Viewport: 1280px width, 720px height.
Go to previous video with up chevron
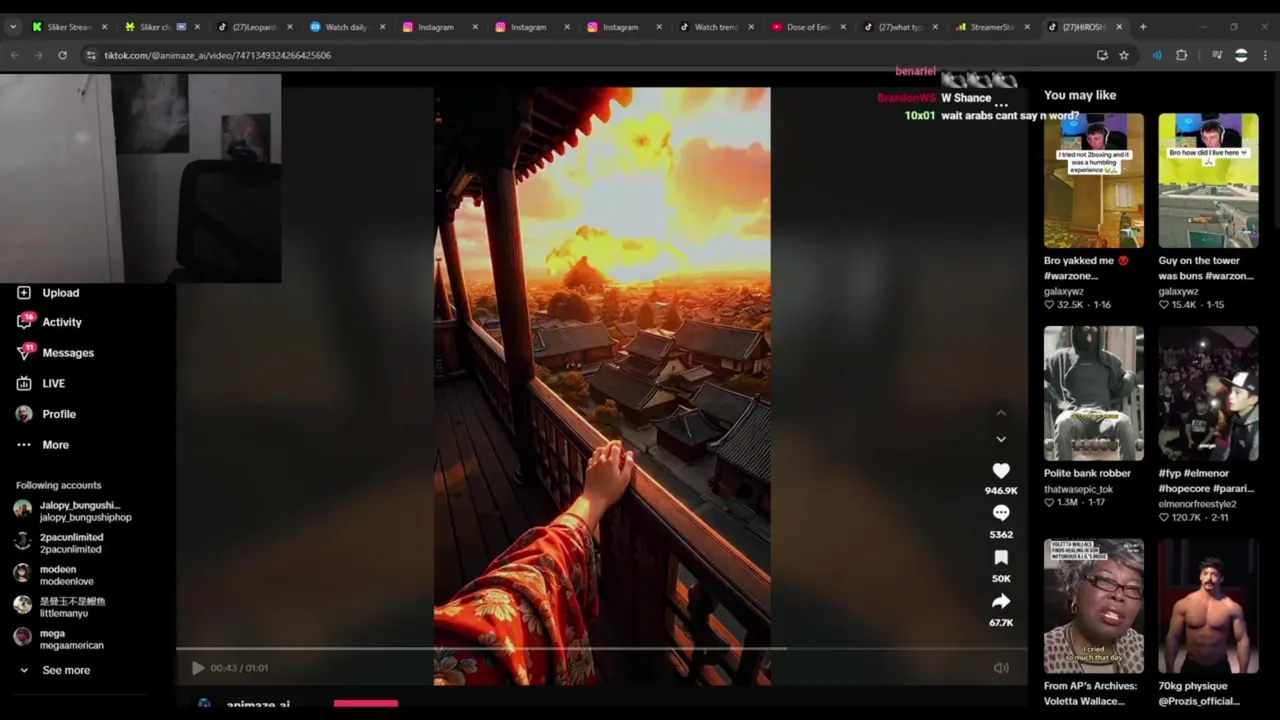point(1001,413)
